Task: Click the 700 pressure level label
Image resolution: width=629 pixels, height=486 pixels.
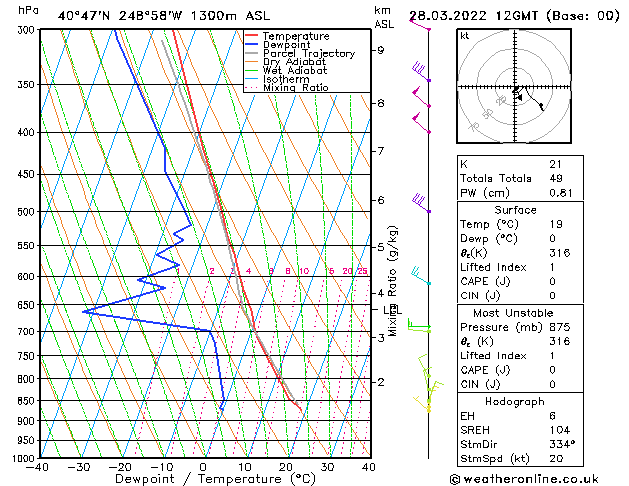Action: coord(28,332)
